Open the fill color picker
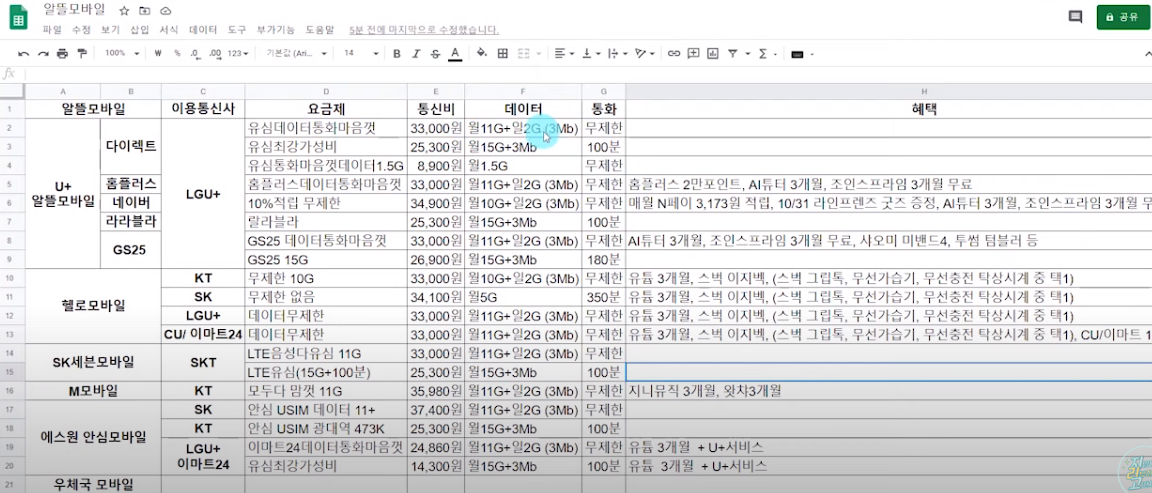The image size is (1152, 493). (x=482, y=54)
